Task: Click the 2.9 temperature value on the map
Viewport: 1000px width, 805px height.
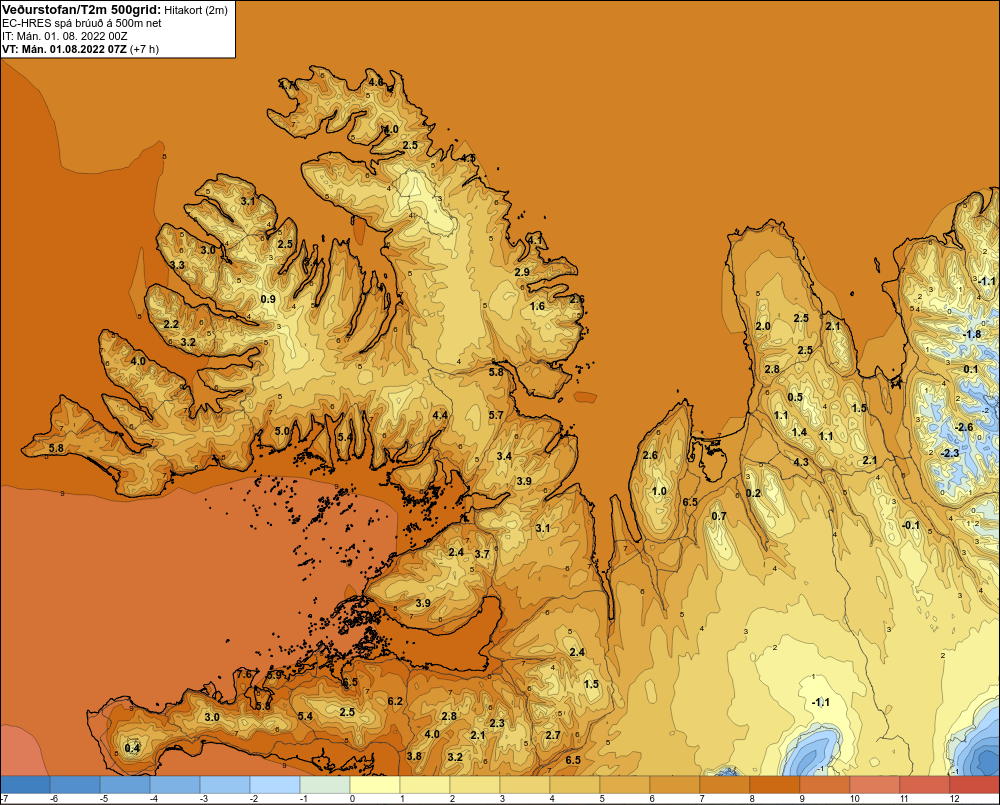Action: [x=522, y=272]
